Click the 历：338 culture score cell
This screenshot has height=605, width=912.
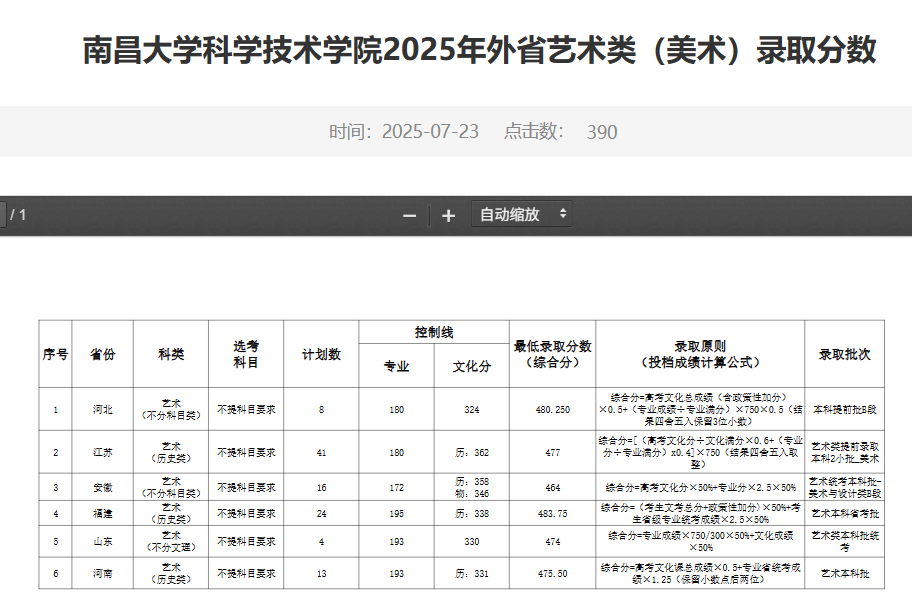coord(472,514)
